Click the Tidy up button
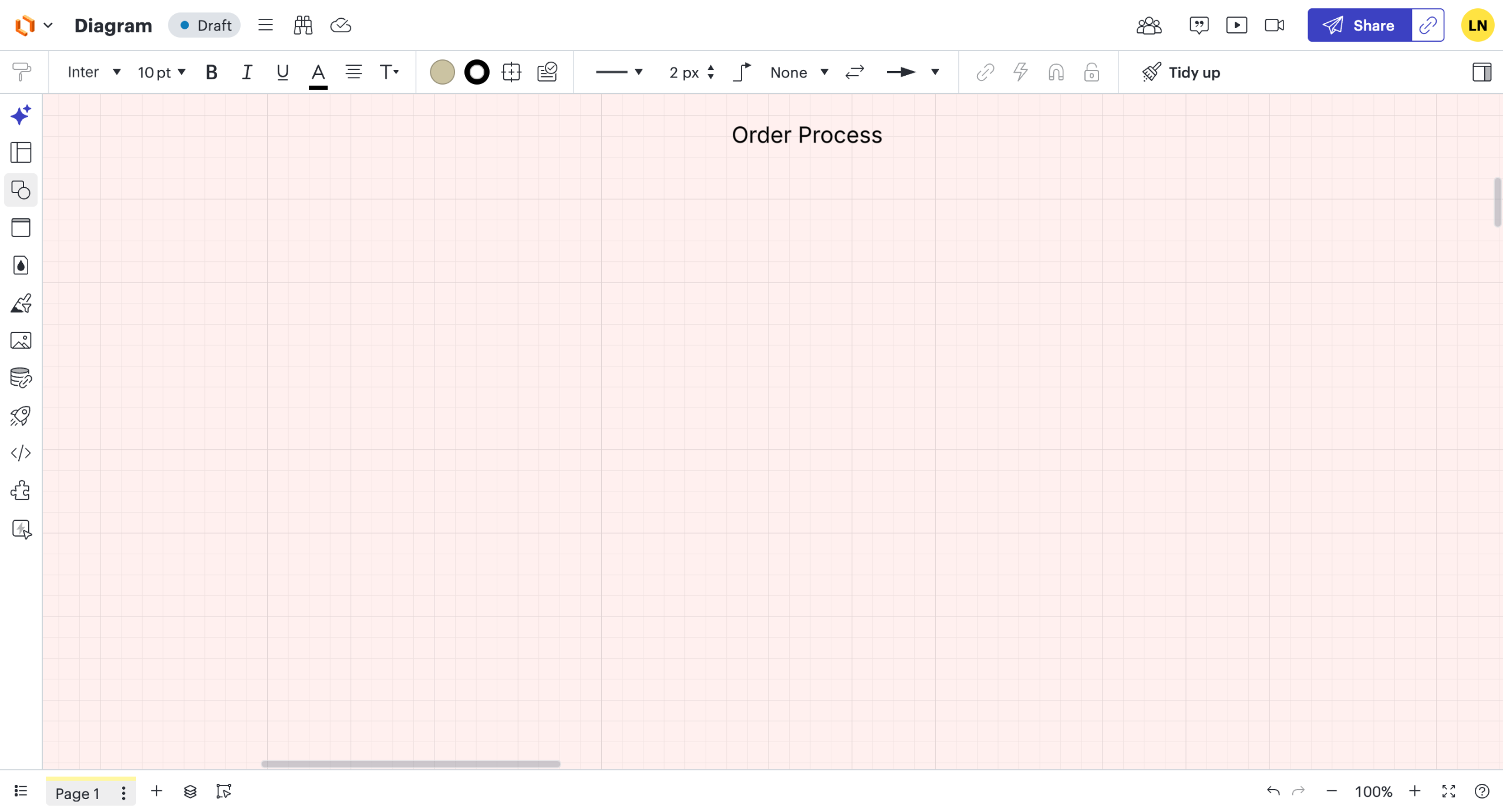 [1181, 72]
